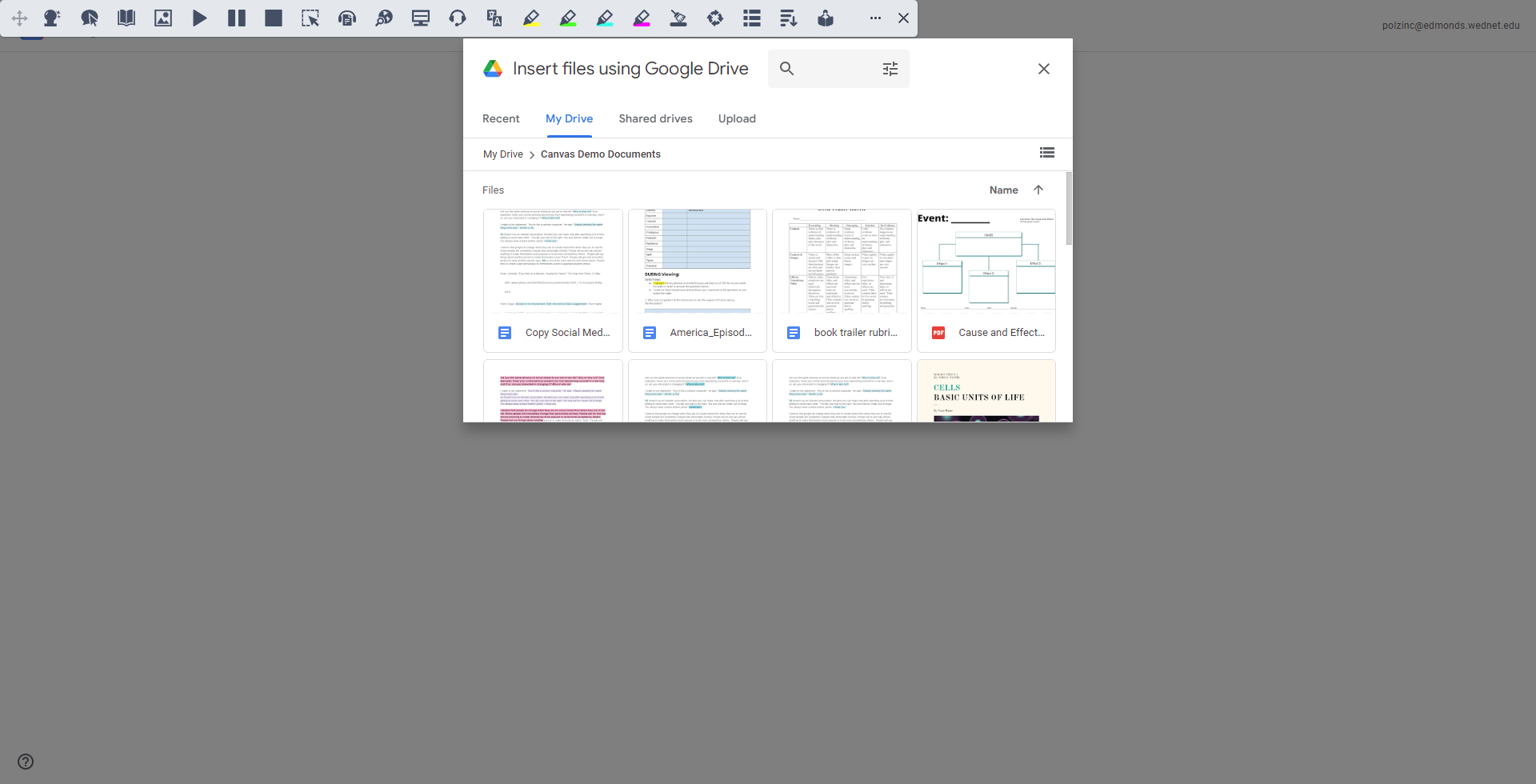Screen dimensions: 1536x784
Task: Switch to list view layout
Action: point(1047,153)
